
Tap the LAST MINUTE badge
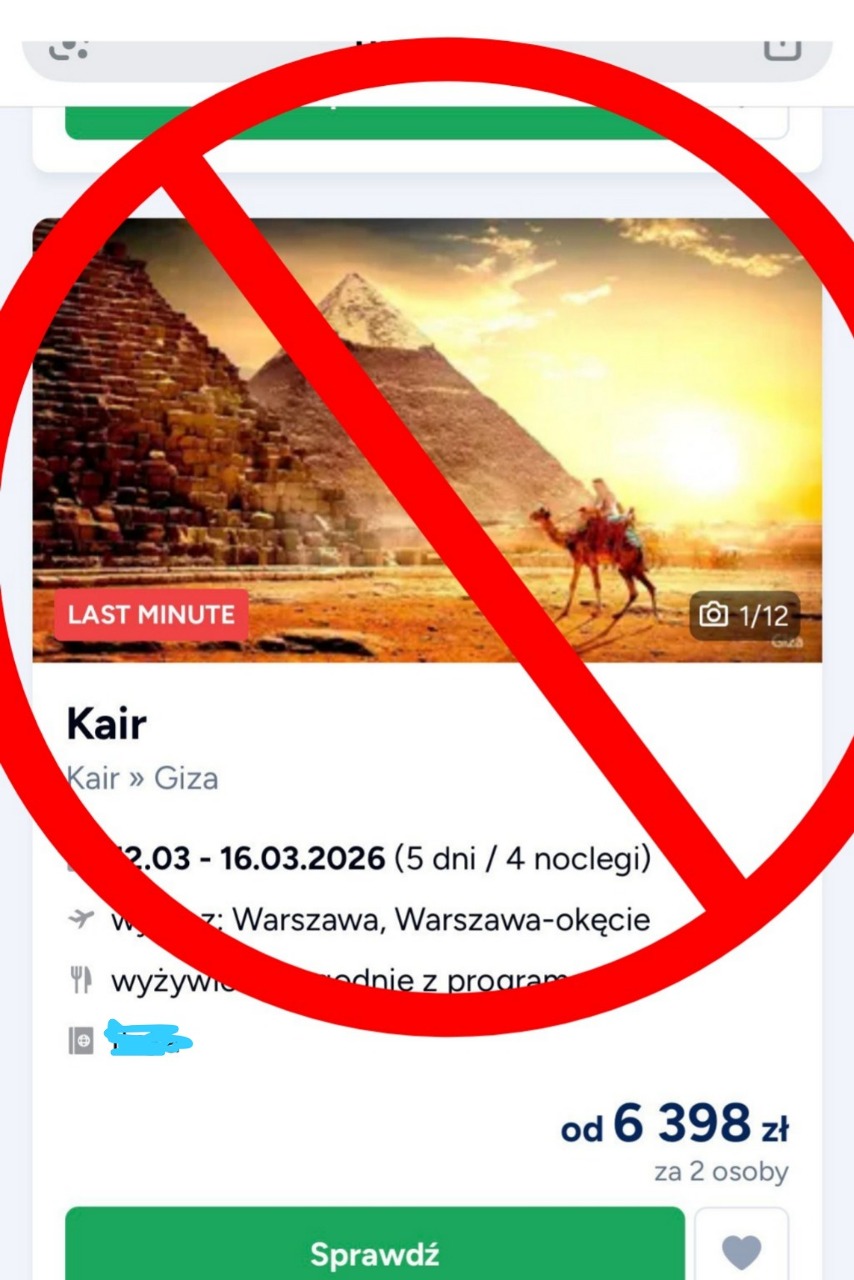tap(151, 614)
